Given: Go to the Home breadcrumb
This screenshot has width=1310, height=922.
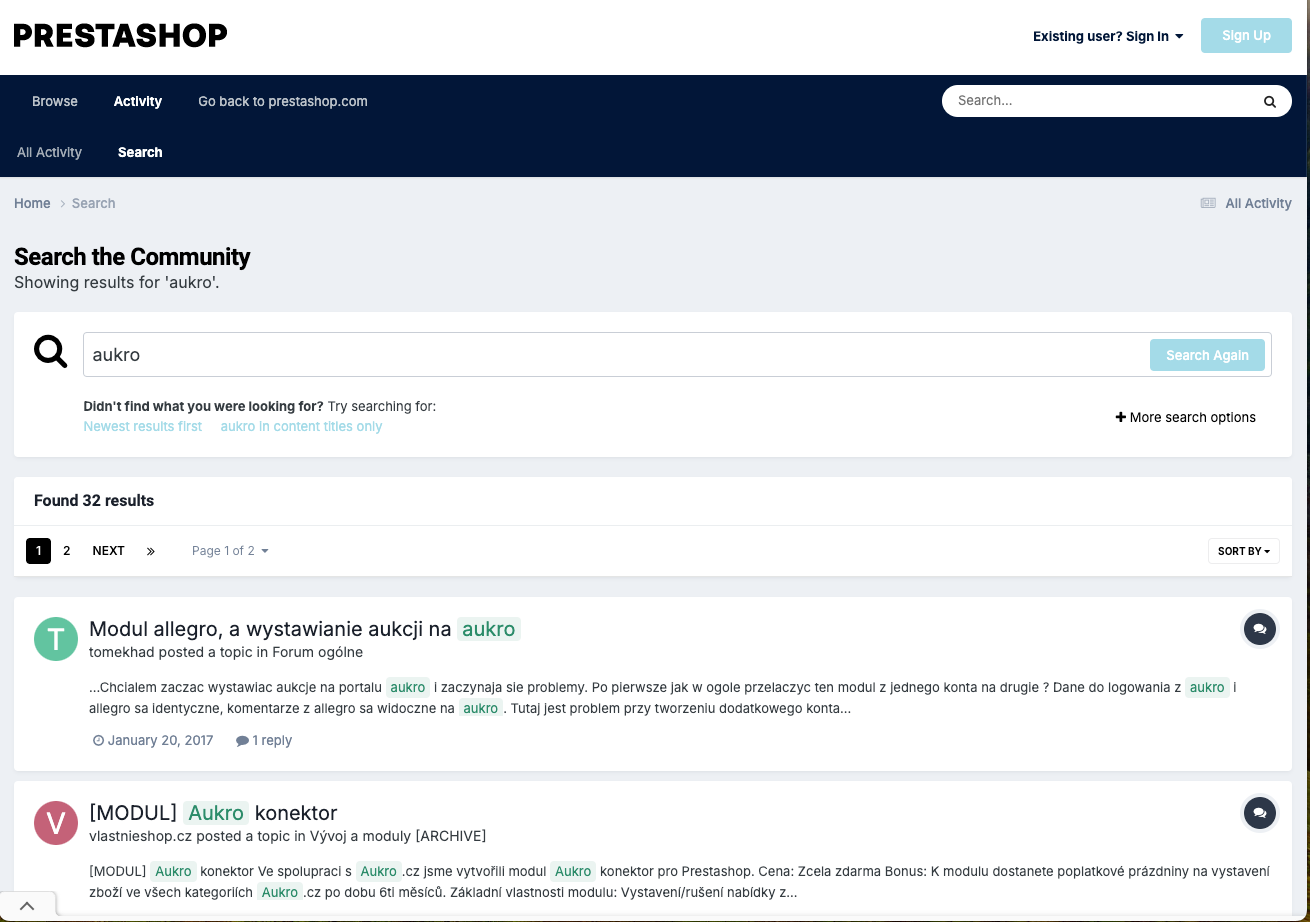Looking at the screenshot, I should point(32,203).
